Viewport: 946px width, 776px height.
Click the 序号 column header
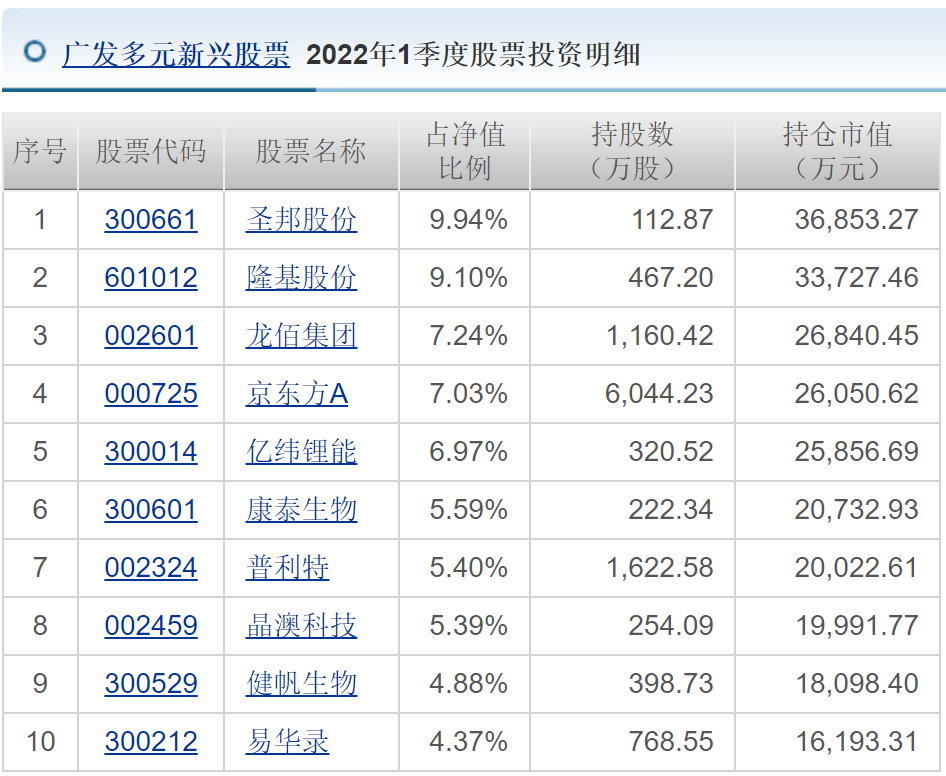pyautogui.click(x=40, y=151)
